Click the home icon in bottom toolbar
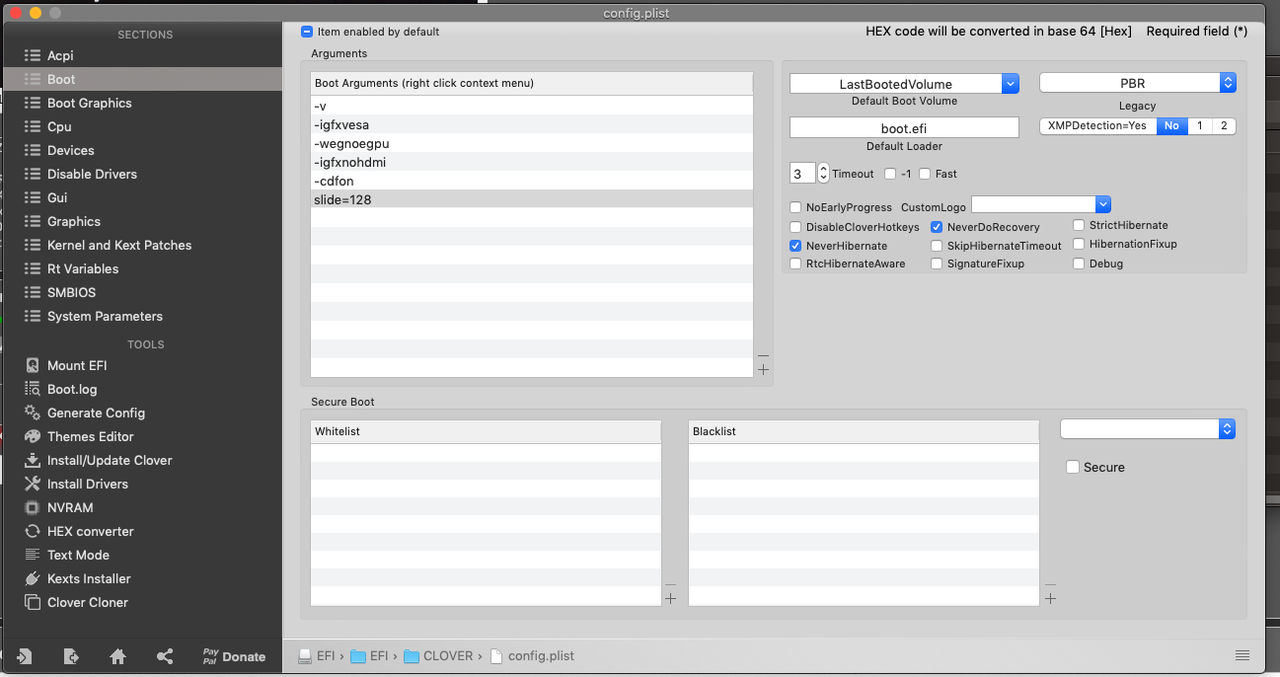1280x677 pixels. [118, 657]
